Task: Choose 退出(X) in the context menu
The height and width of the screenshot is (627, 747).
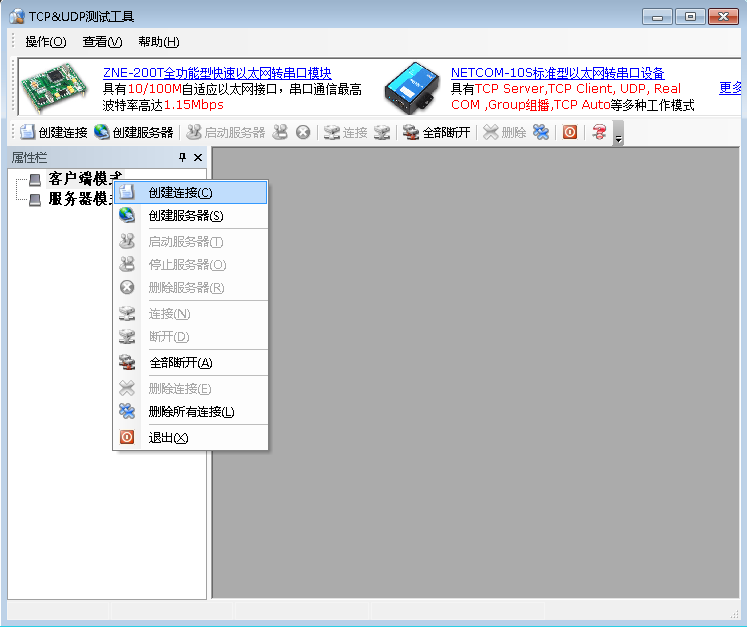Action: [191, 437]
